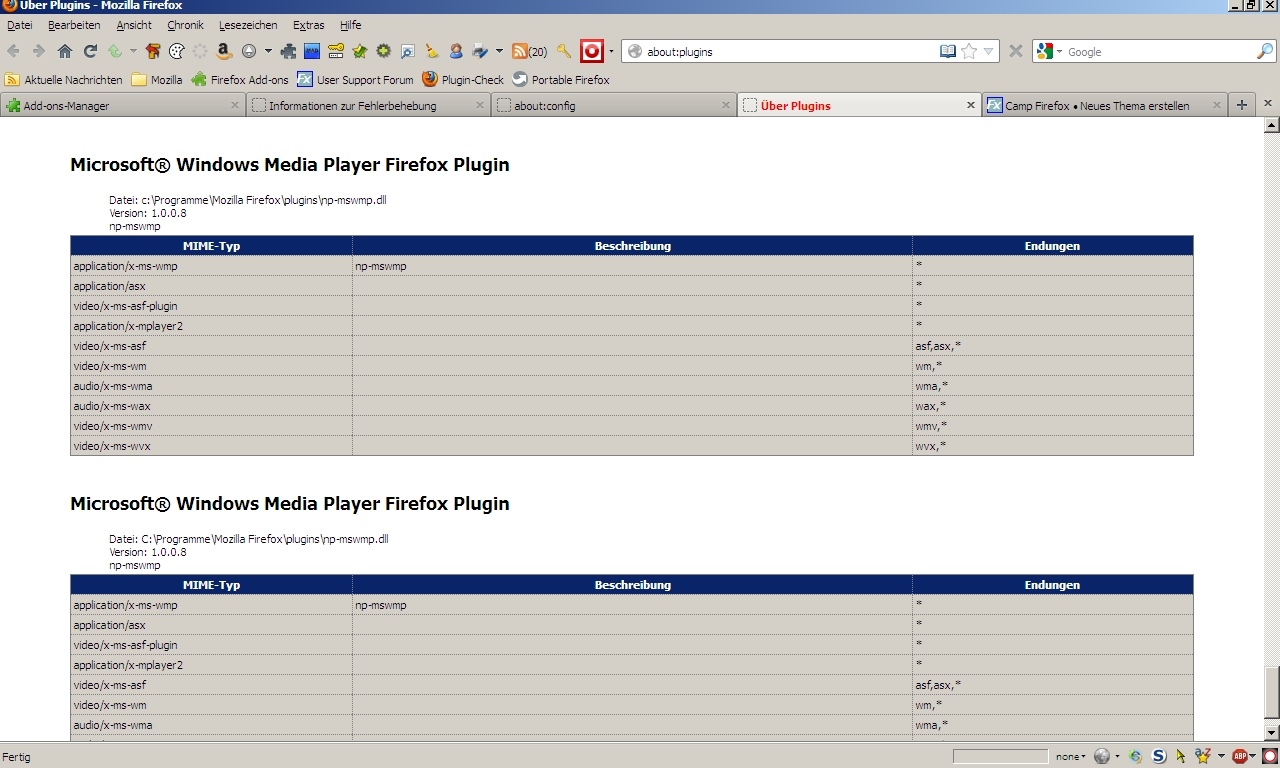This screenshot has height=768, width=1280.
Task: Click the golden key toolbar icon
Action: 564,51
